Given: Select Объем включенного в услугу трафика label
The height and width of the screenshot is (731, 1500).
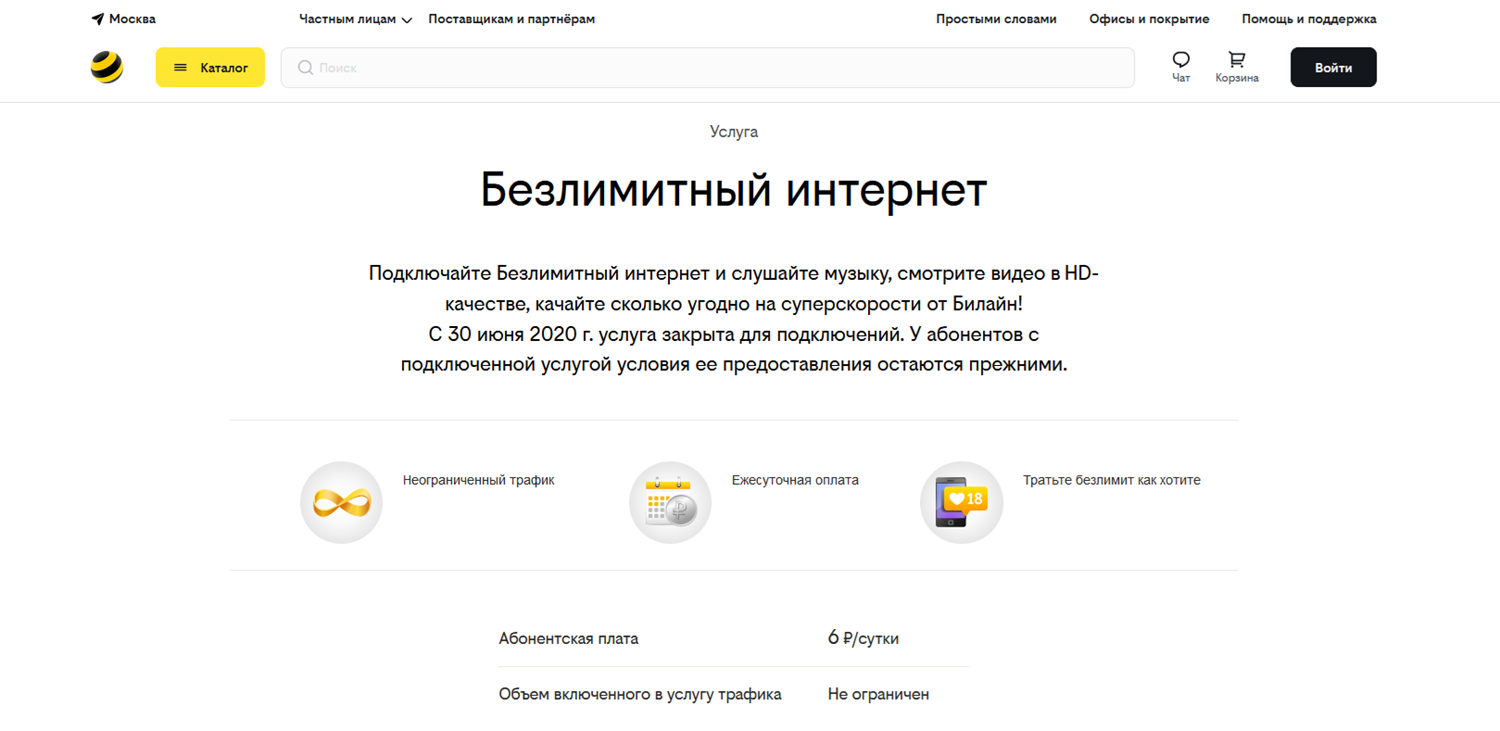Looking at the screenshot, I should coord(640,694).
